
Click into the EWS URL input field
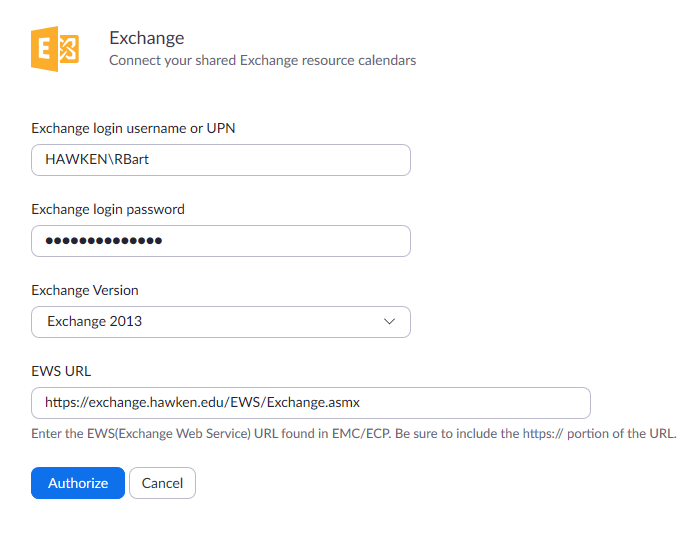311,403
